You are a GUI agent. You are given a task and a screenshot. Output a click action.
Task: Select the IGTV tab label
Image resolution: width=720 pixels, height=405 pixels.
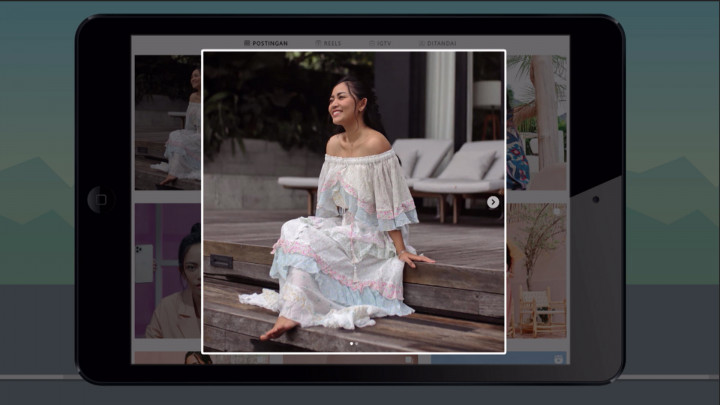(384, 43)
